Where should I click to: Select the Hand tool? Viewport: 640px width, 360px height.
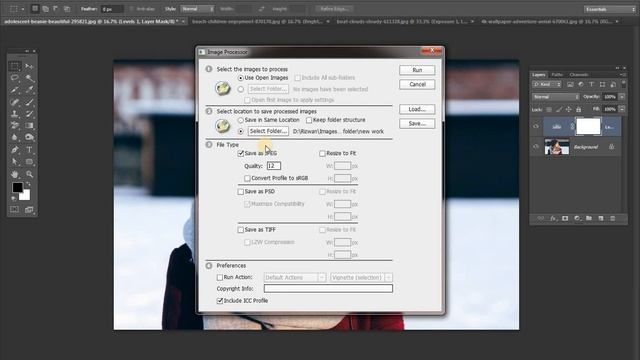[x=15, y=174]
